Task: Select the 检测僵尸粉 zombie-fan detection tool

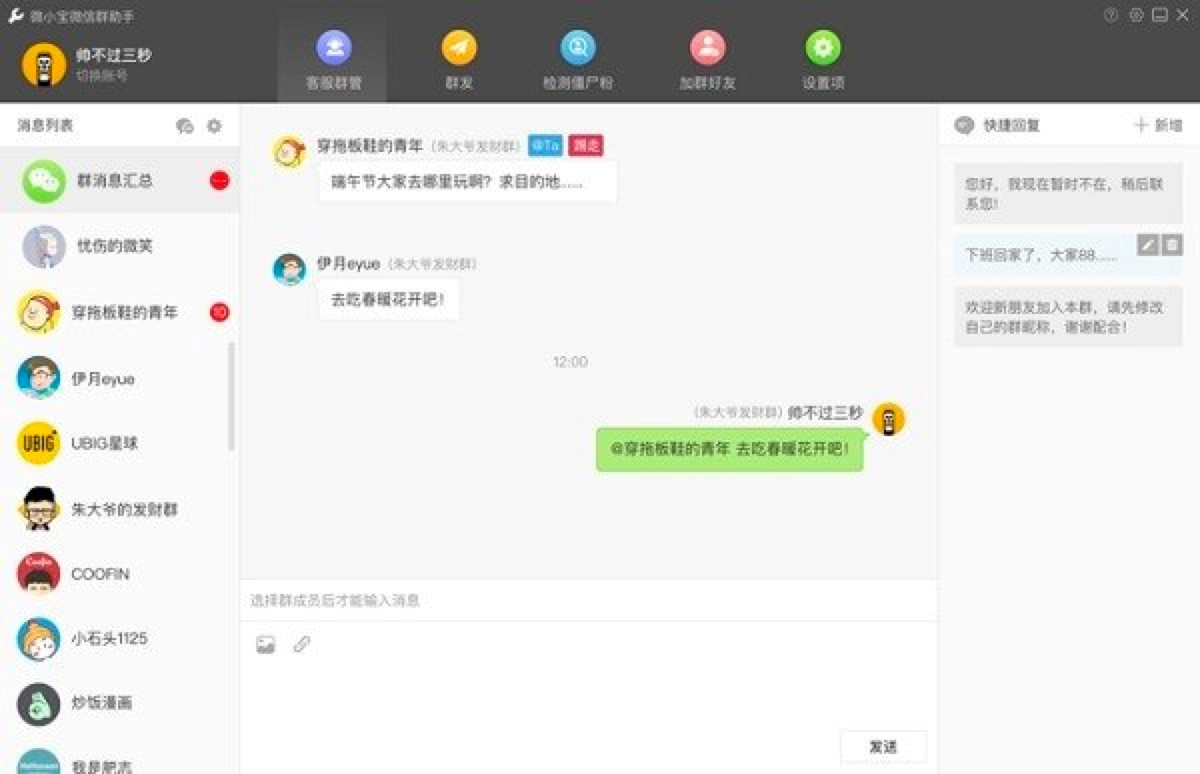Action: click(576, 57)
